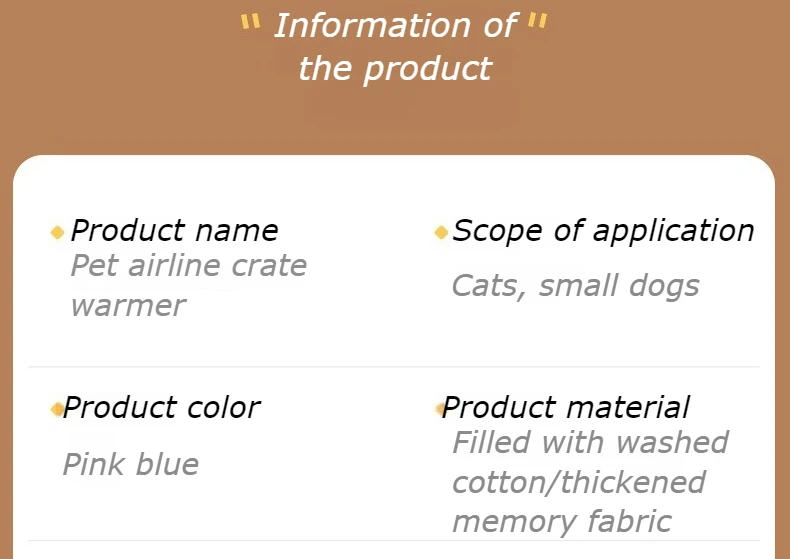
Task: Click the diamond bullet beside Product name
Action: 57,233
